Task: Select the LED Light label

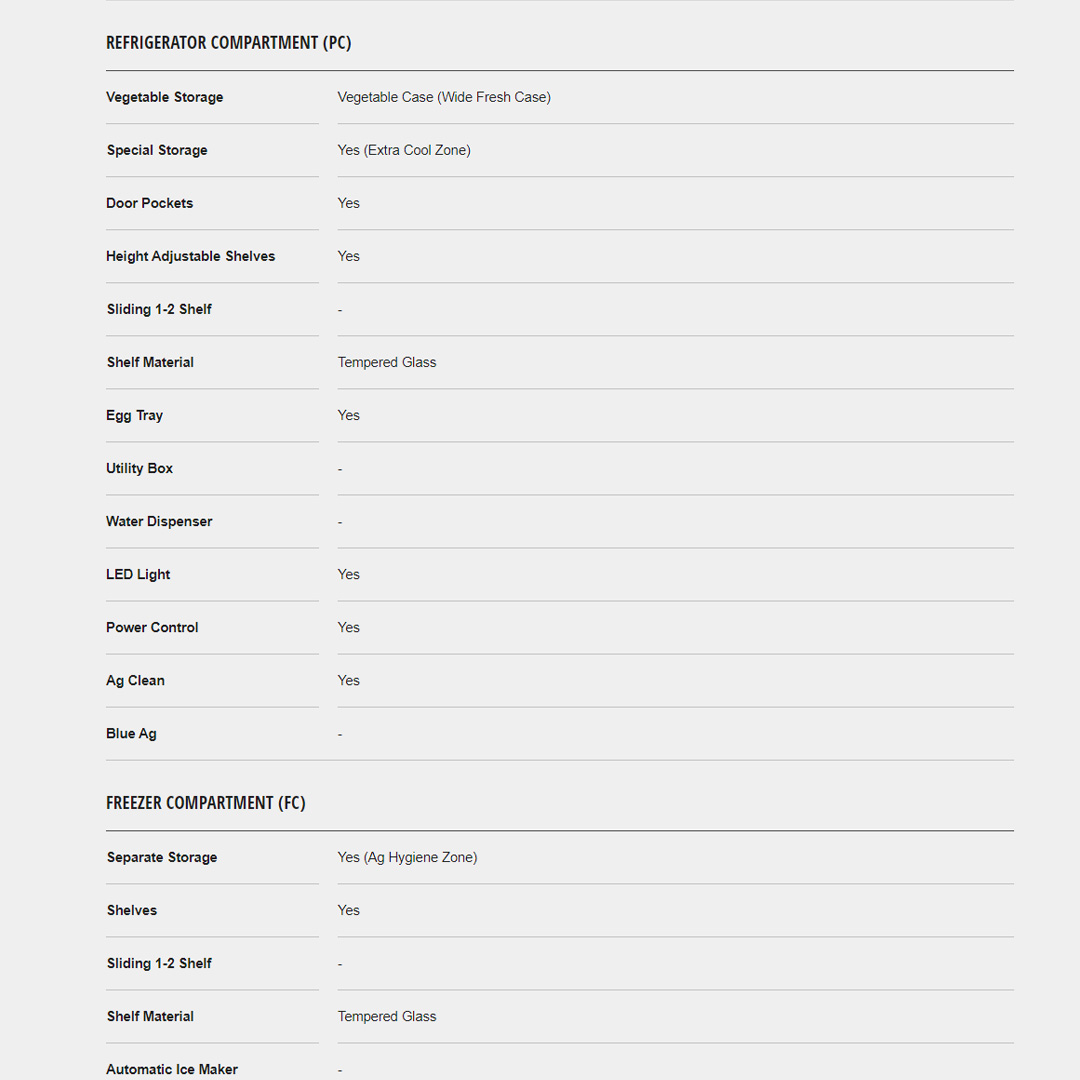Action: coord(138,574)
